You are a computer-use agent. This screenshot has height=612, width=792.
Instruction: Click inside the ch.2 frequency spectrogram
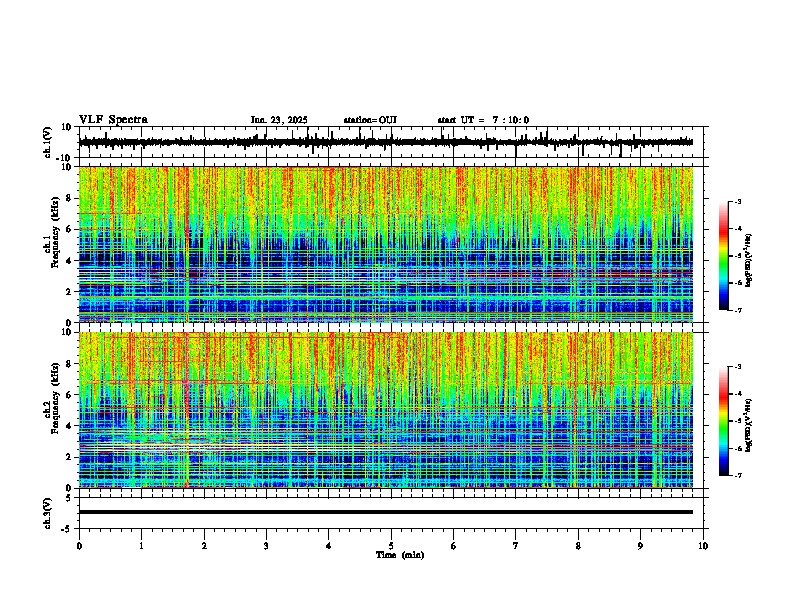click(386, 410)
